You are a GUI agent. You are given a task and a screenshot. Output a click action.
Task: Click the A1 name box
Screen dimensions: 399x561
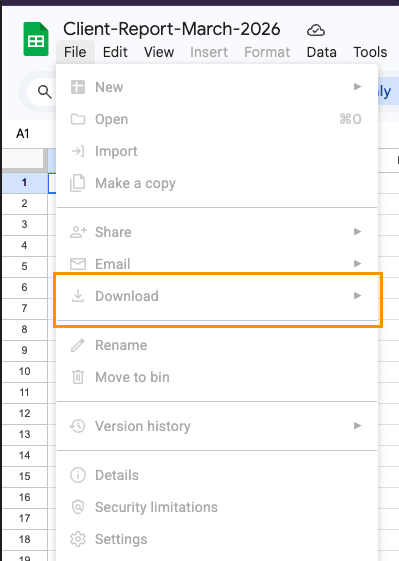(23, 133)
